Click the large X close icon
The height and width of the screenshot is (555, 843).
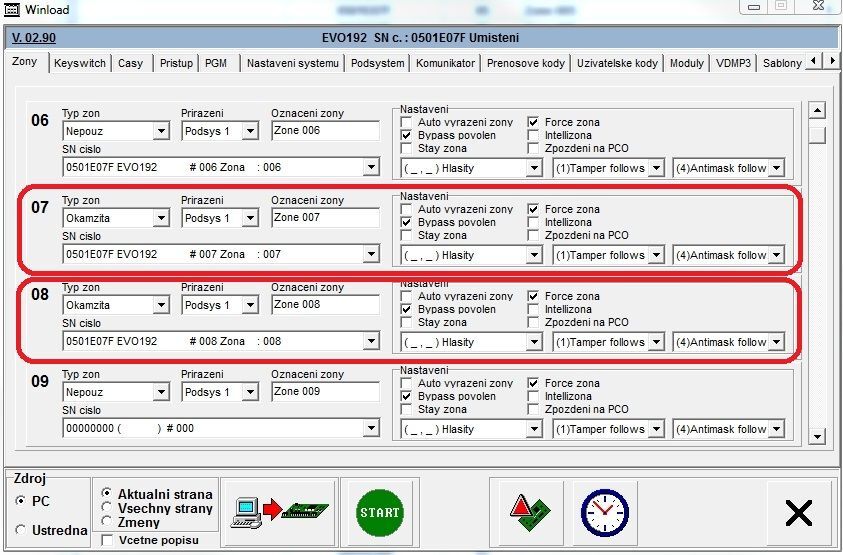798,513
